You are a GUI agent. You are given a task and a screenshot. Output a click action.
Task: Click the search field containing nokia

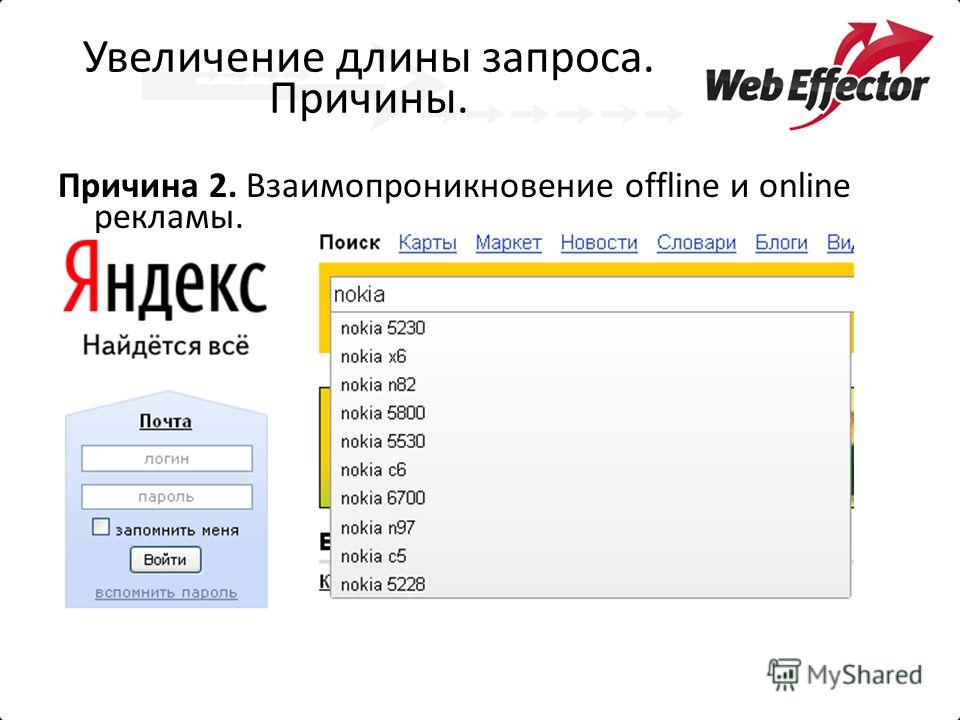coord(591,294)
